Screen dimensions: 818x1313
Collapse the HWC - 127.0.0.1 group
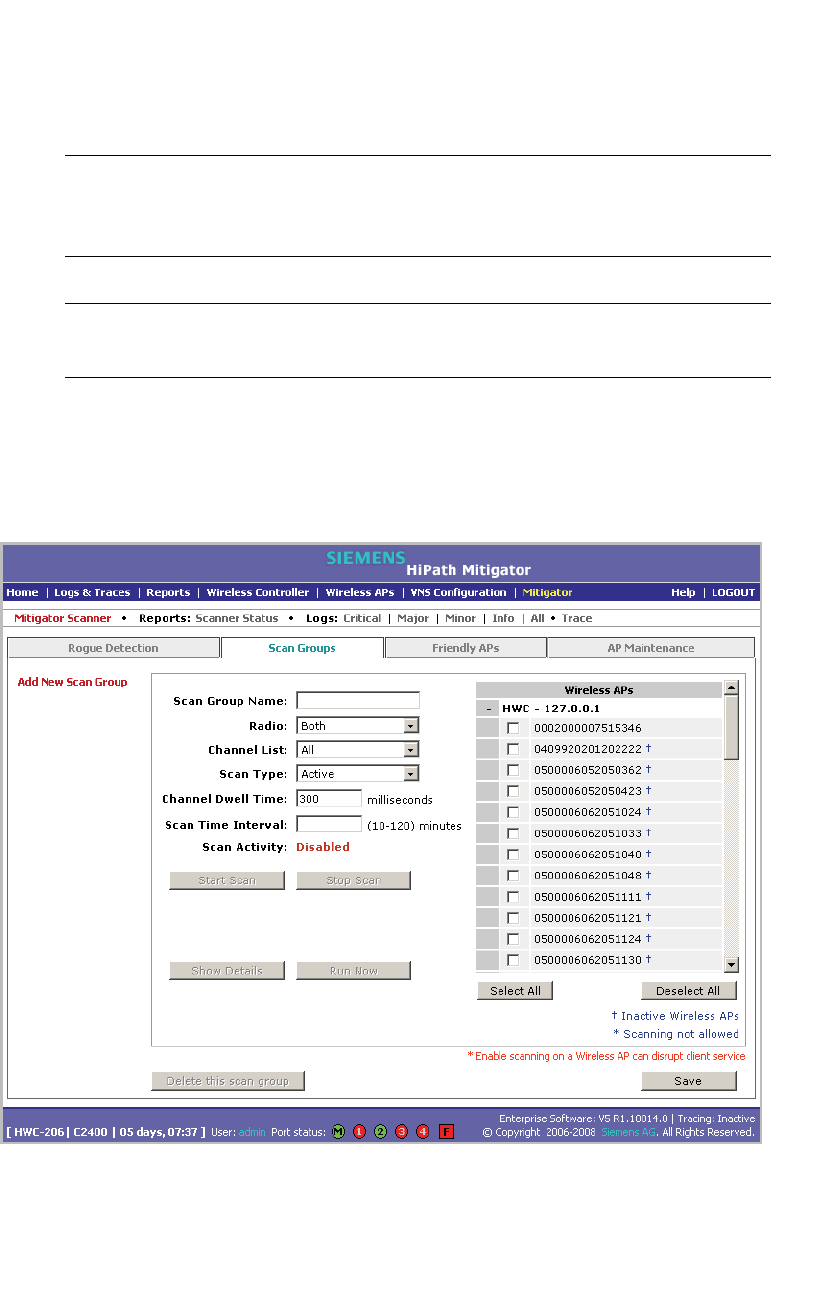click(x=488, y=708)
